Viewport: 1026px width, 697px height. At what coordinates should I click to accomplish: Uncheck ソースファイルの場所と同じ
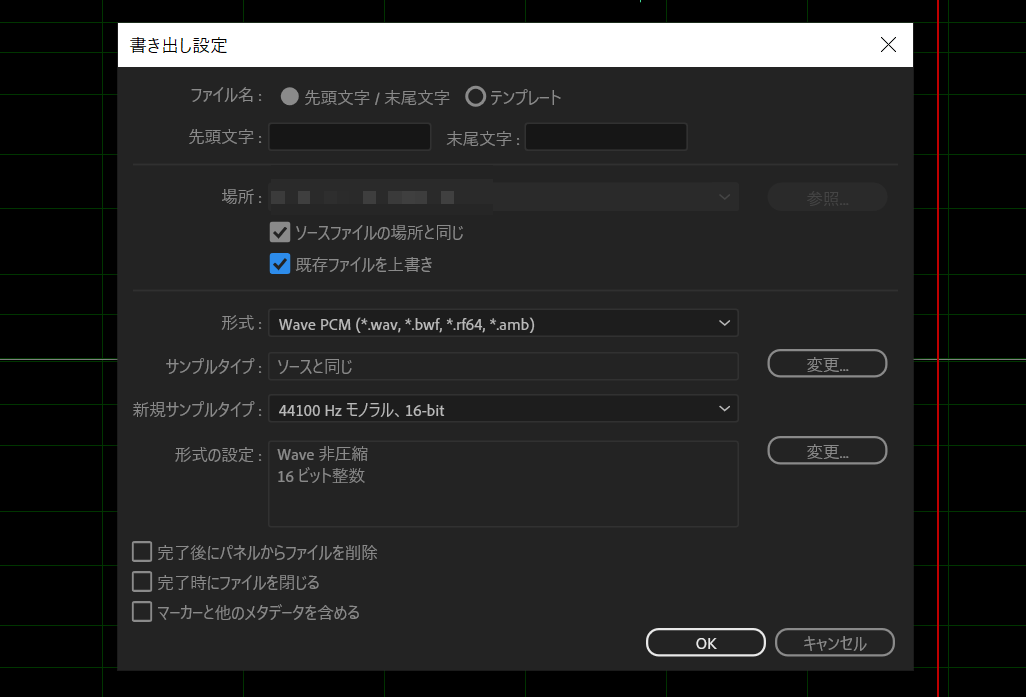[x=280, y=232]
